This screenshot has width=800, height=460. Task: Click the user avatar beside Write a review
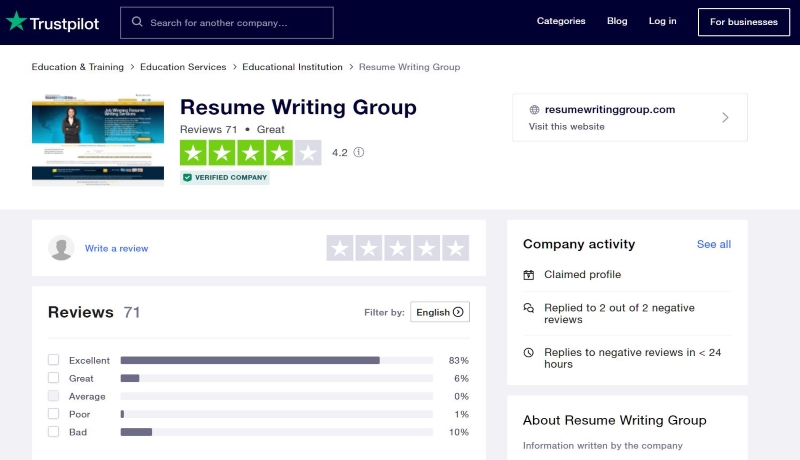point(61,248)
